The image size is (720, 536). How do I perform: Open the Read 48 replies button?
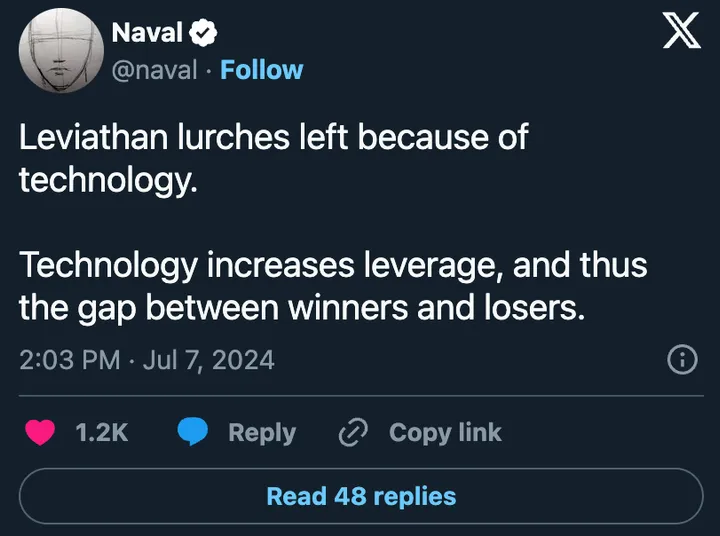click(360, 496)
